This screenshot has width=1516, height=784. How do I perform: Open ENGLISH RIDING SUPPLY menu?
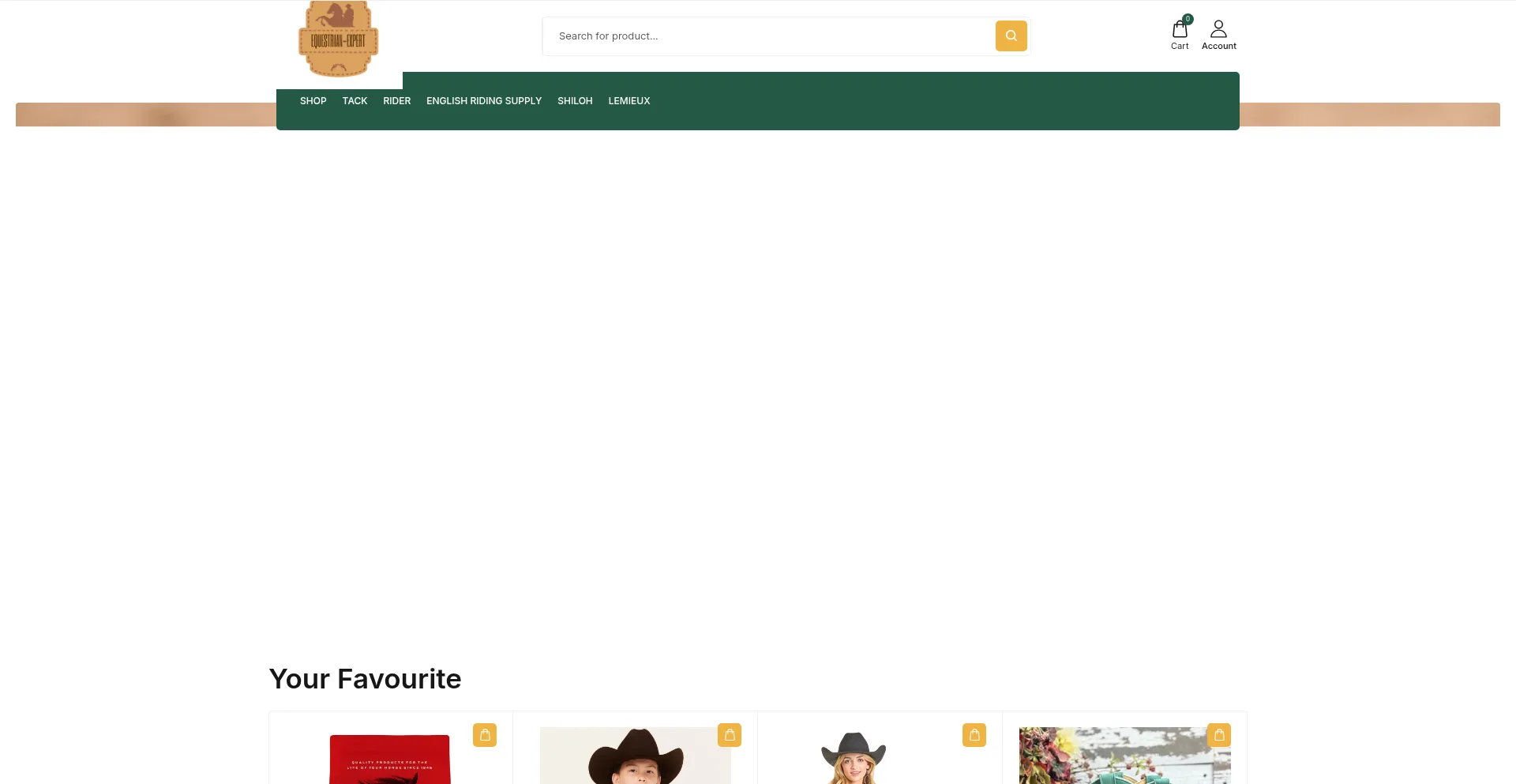click(x=484, y=101)
